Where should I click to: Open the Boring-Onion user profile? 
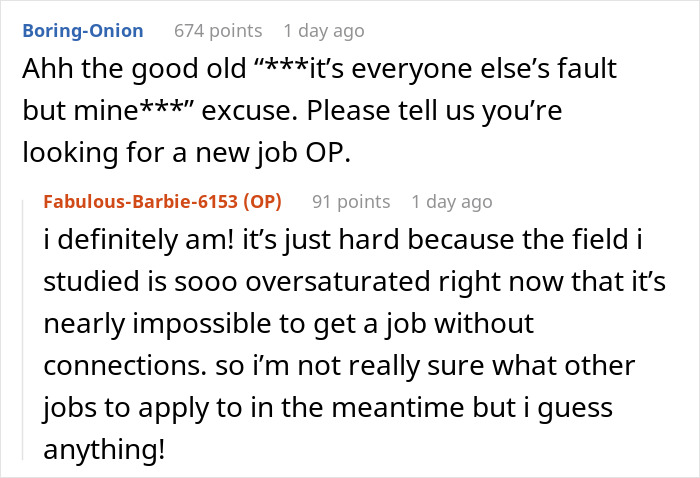(82, 31)
